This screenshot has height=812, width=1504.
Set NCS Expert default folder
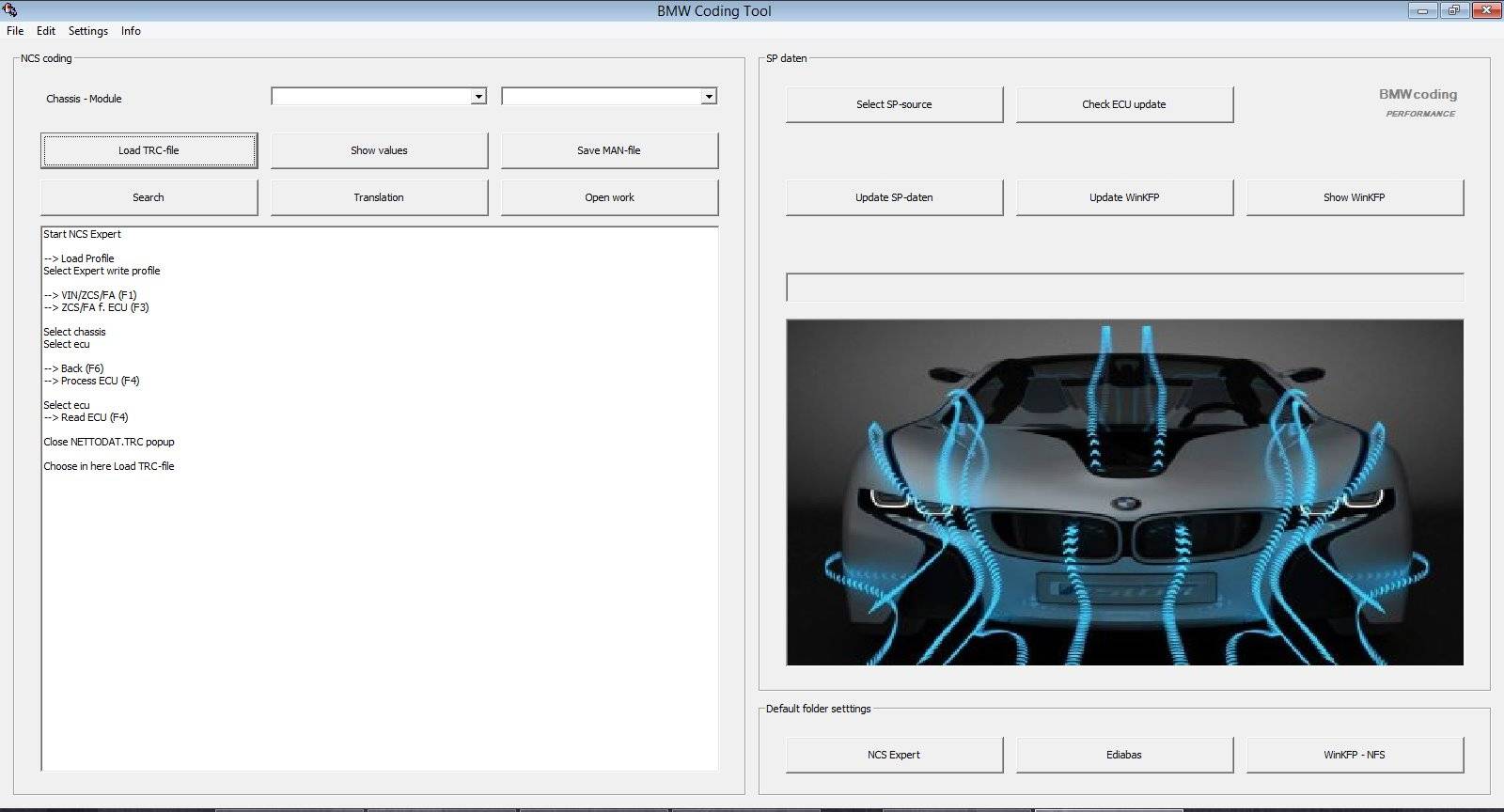894,755
